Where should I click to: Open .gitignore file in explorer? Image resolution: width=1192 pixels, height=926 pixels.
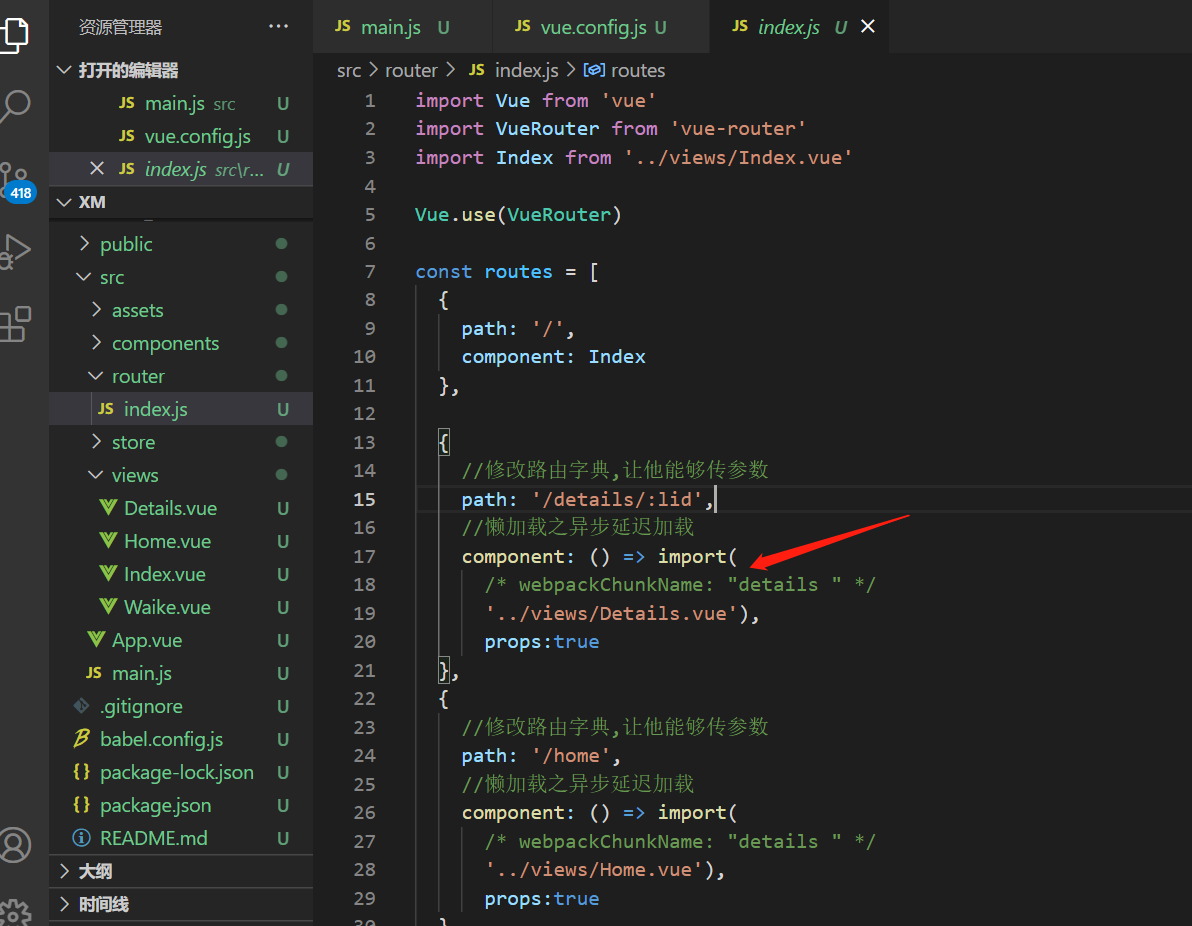(x=180, y=706)
